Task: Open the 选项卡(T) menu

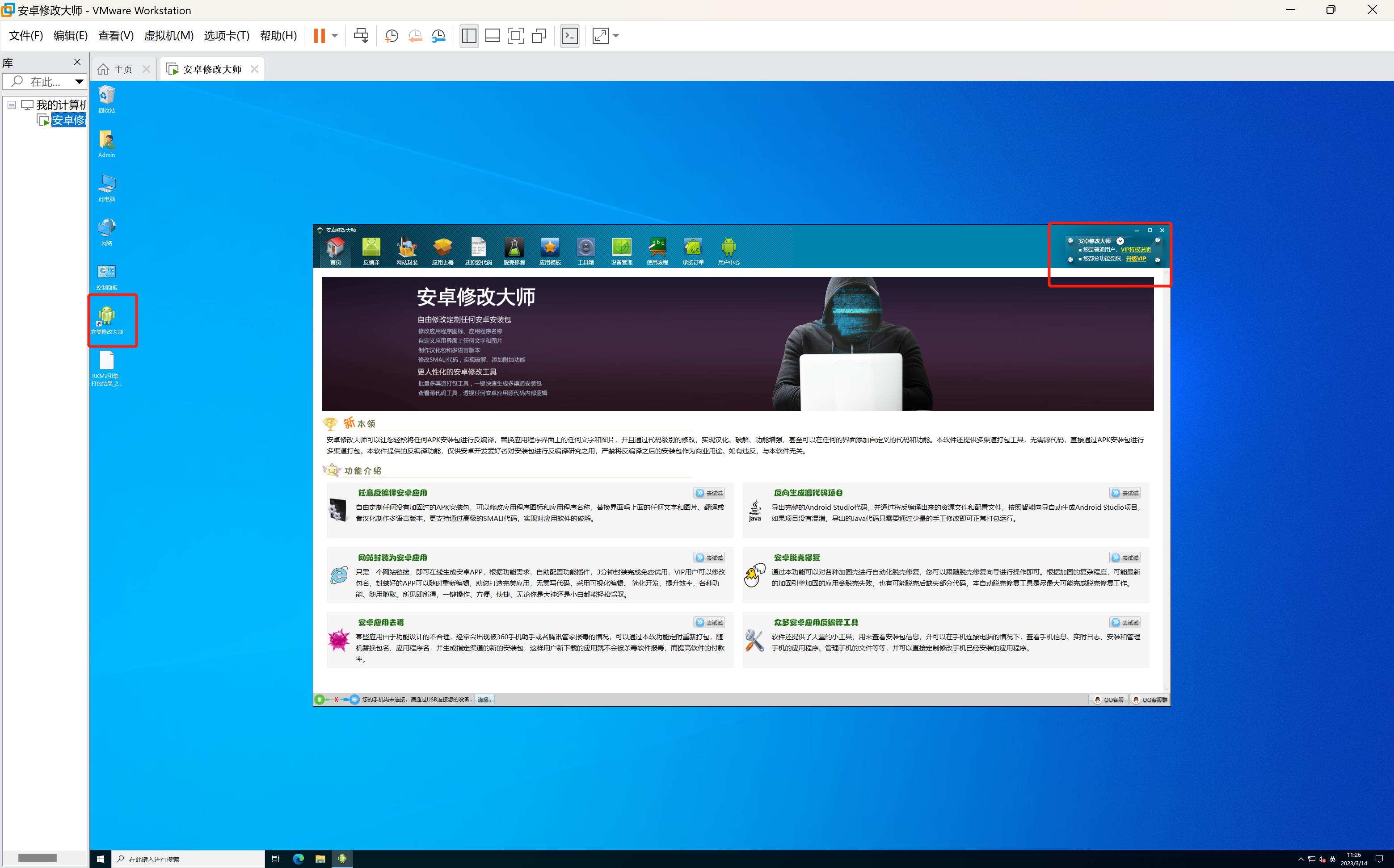Action: (x=227, y=36)
